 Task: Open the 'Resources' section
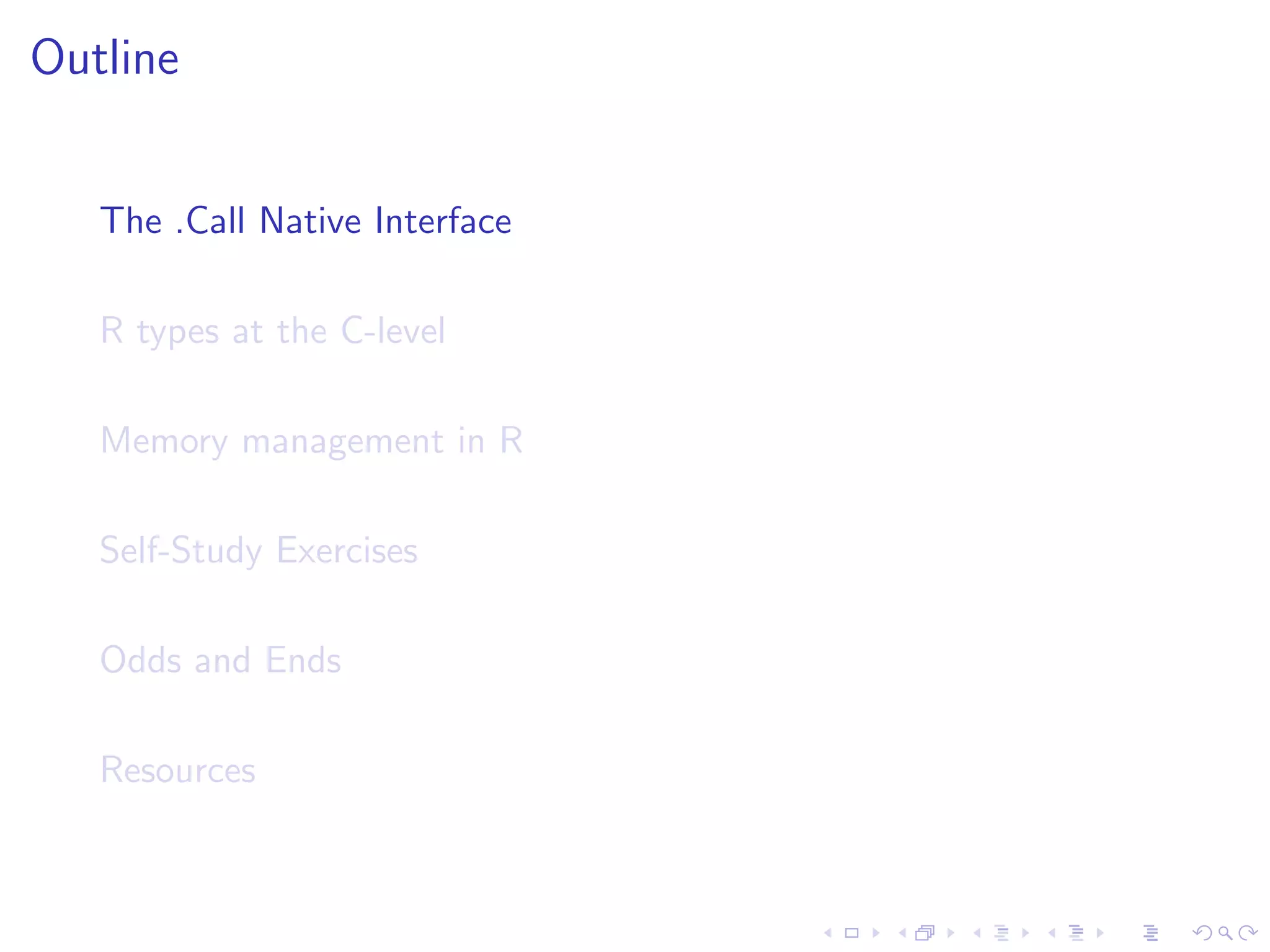(178, 770)
